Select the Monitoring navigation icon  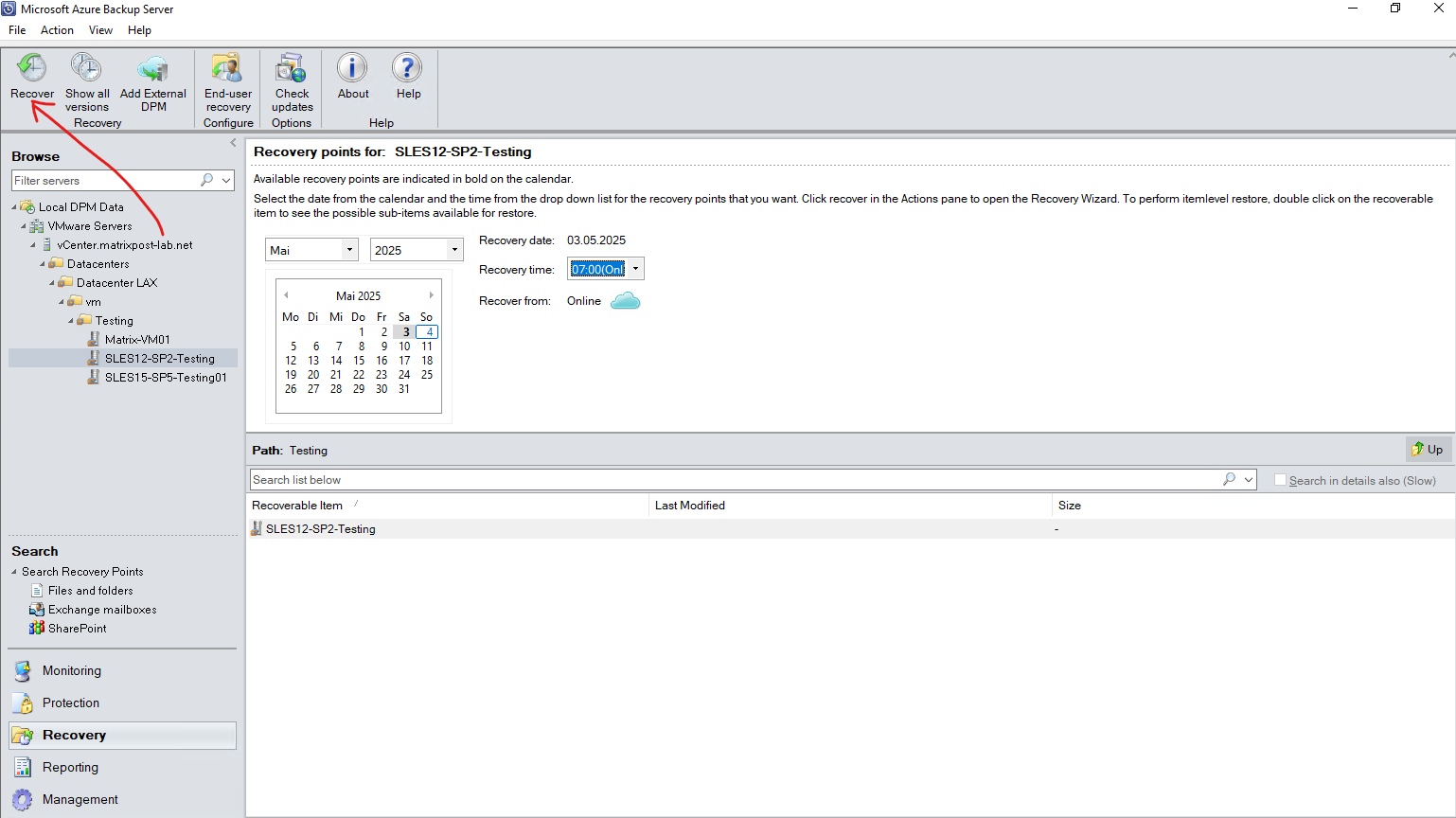pos(23,671)
